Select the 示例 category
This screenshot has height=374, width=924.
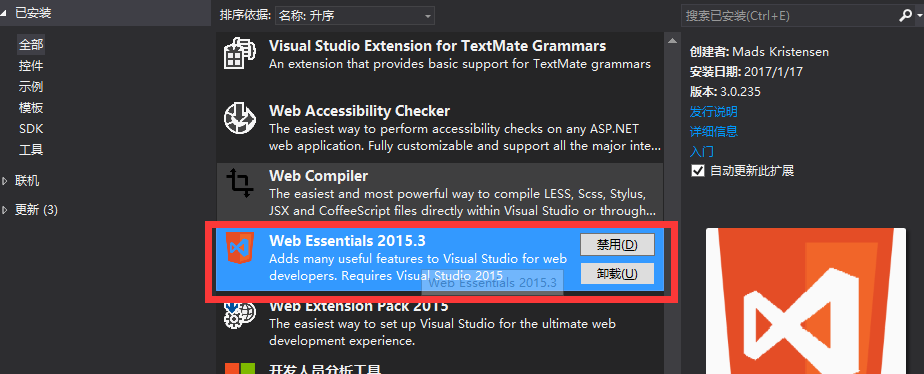point(31,87)
